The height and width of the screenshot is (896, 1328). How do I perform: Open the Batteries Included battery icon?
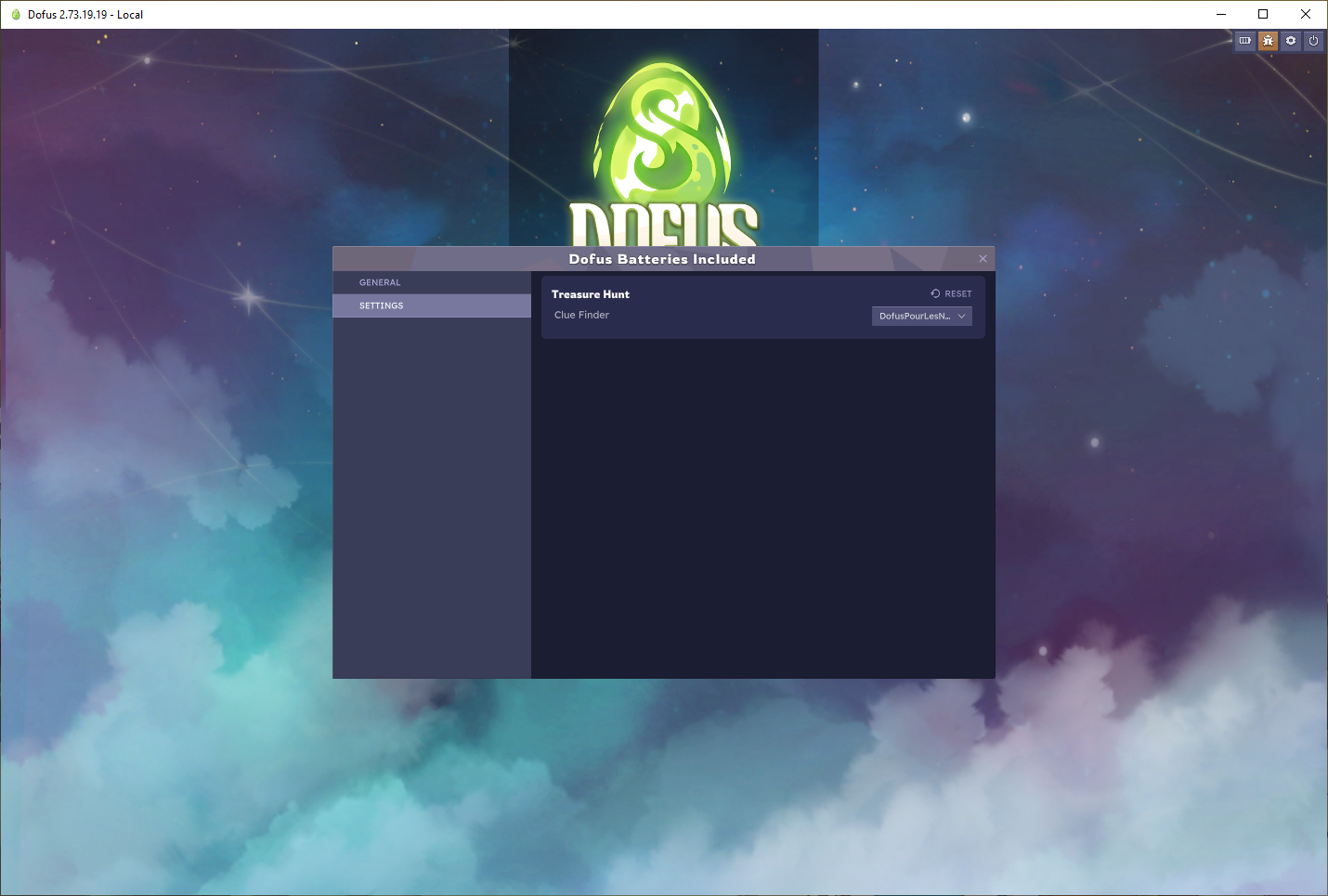(x=1245, y=41)
